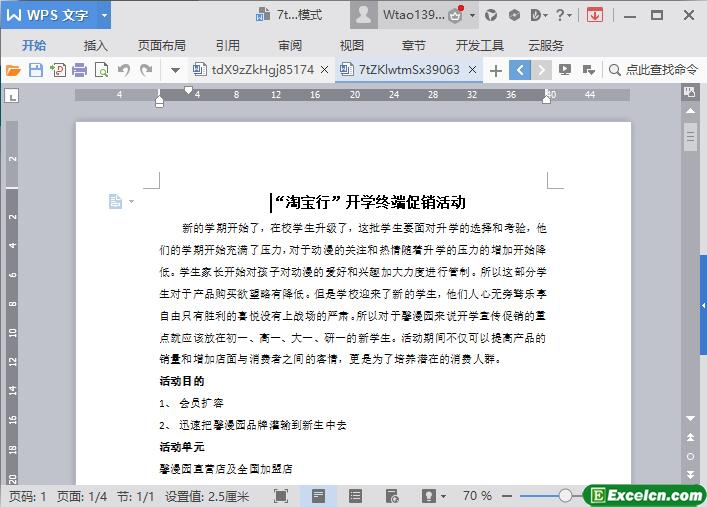
Task: Close the 7tZKlwtmSx39063 document tab
Action: click(x=472, y=70)
